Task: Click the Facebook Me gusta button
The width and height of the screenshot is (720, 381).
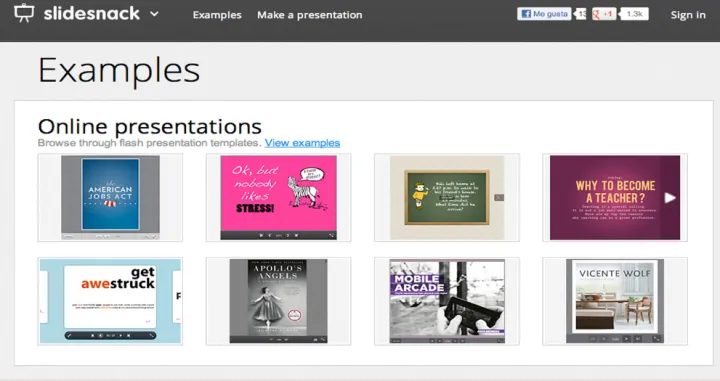Action: pyautogui.click(x=544, y=14)
